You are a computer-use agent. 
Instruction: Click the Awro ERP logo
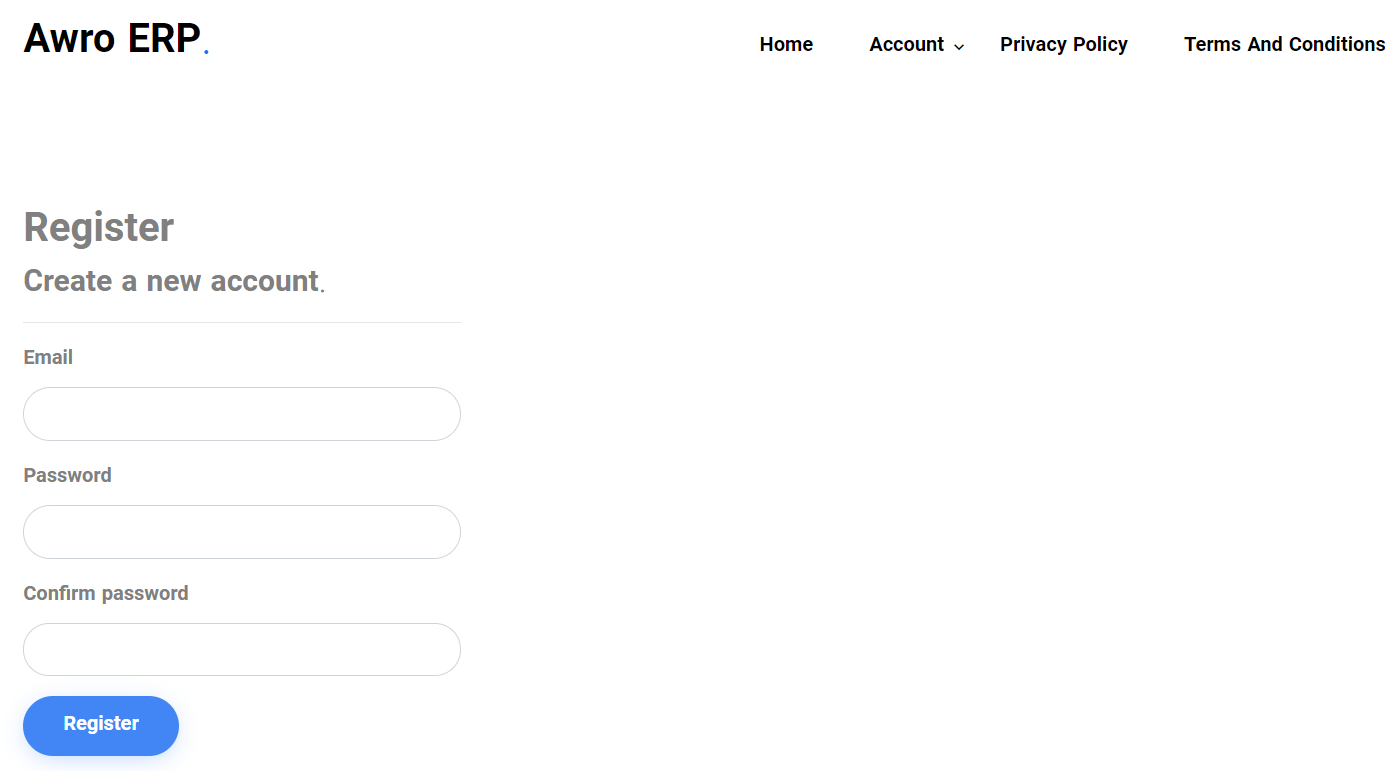pyautogui.click(x=112, y=39)
